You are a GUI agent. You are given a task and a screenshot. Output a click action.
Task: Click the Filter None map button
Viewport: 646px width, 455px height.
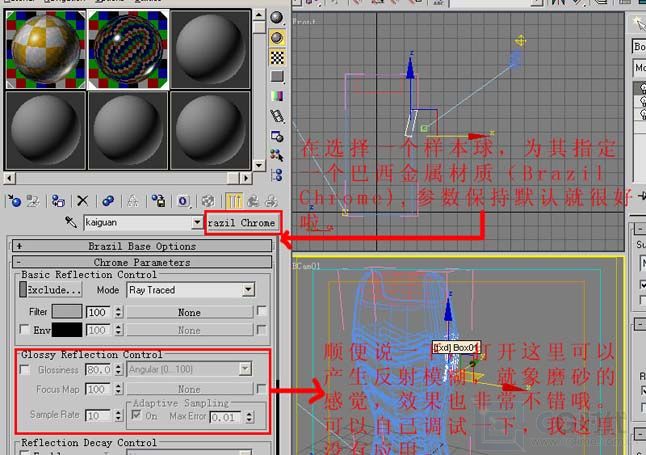click(190, 312)
